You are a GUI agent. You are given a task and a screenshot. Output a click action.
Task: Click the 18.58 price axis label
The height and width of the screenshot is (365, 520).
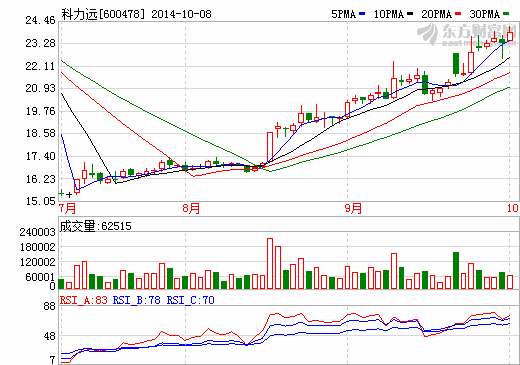pyautogui.click(x=40, y=133)
